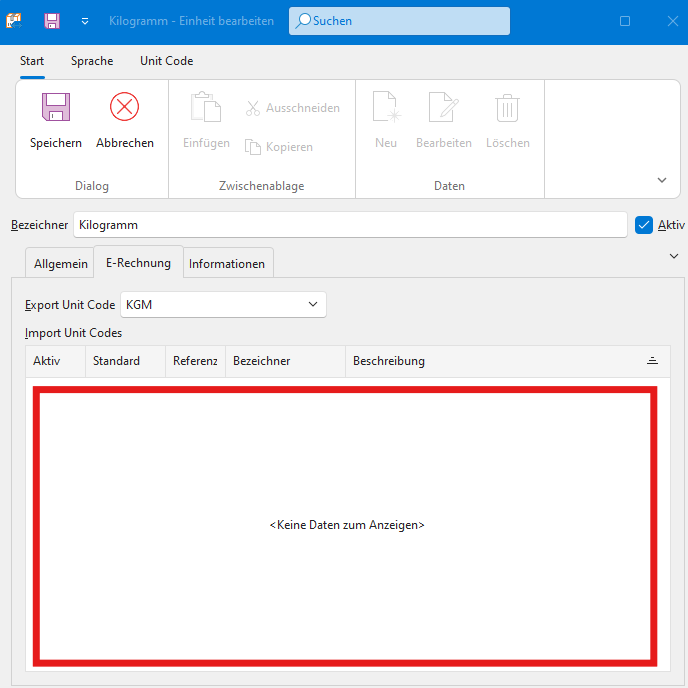Collapse the tab panel chevron below Aktiv
This screenshot has width=688, height=688.
673,256
